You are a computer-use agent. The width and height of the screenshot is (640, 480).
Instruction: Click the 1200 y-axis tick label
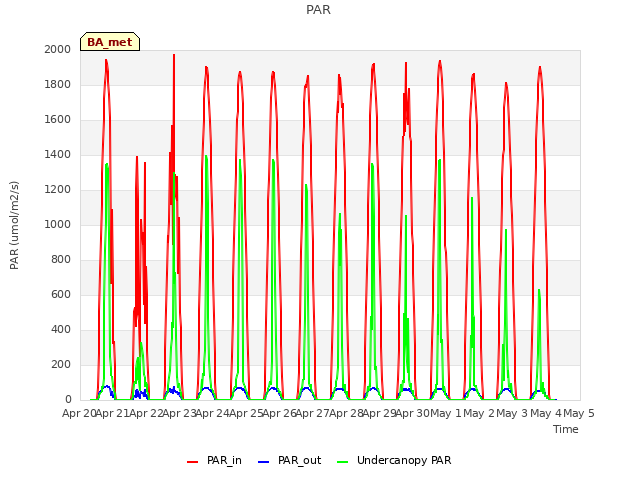[x=58, y=189]
